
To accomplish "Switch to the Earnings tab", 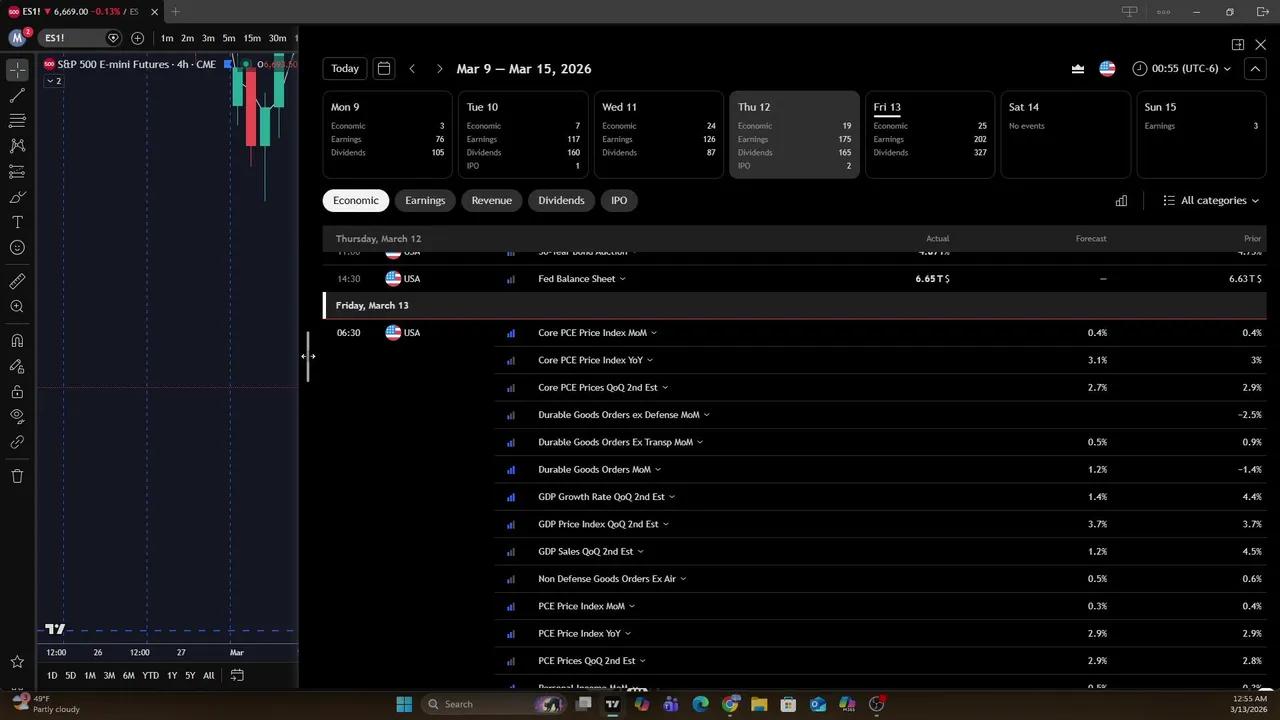I will pyautogui.click(x=425, y=201).
